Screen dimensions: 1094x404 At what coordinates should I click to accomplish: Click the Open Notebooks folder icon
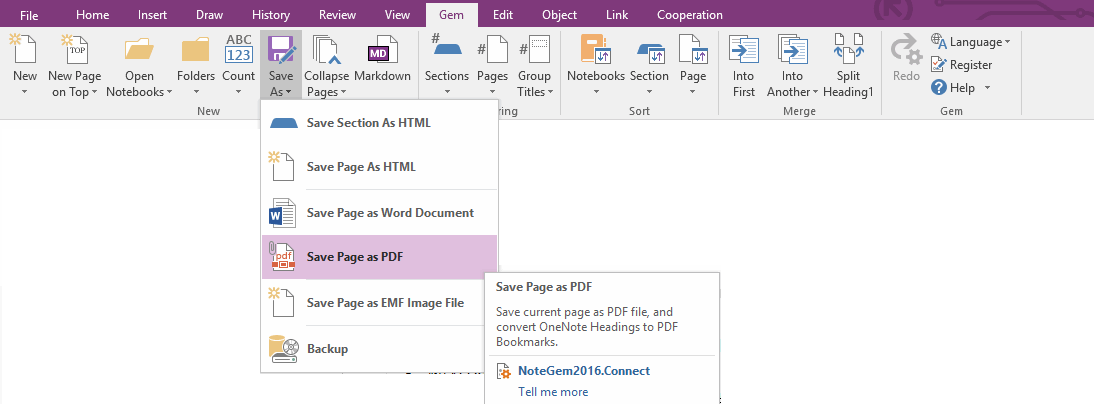click(x=140, y=50)
